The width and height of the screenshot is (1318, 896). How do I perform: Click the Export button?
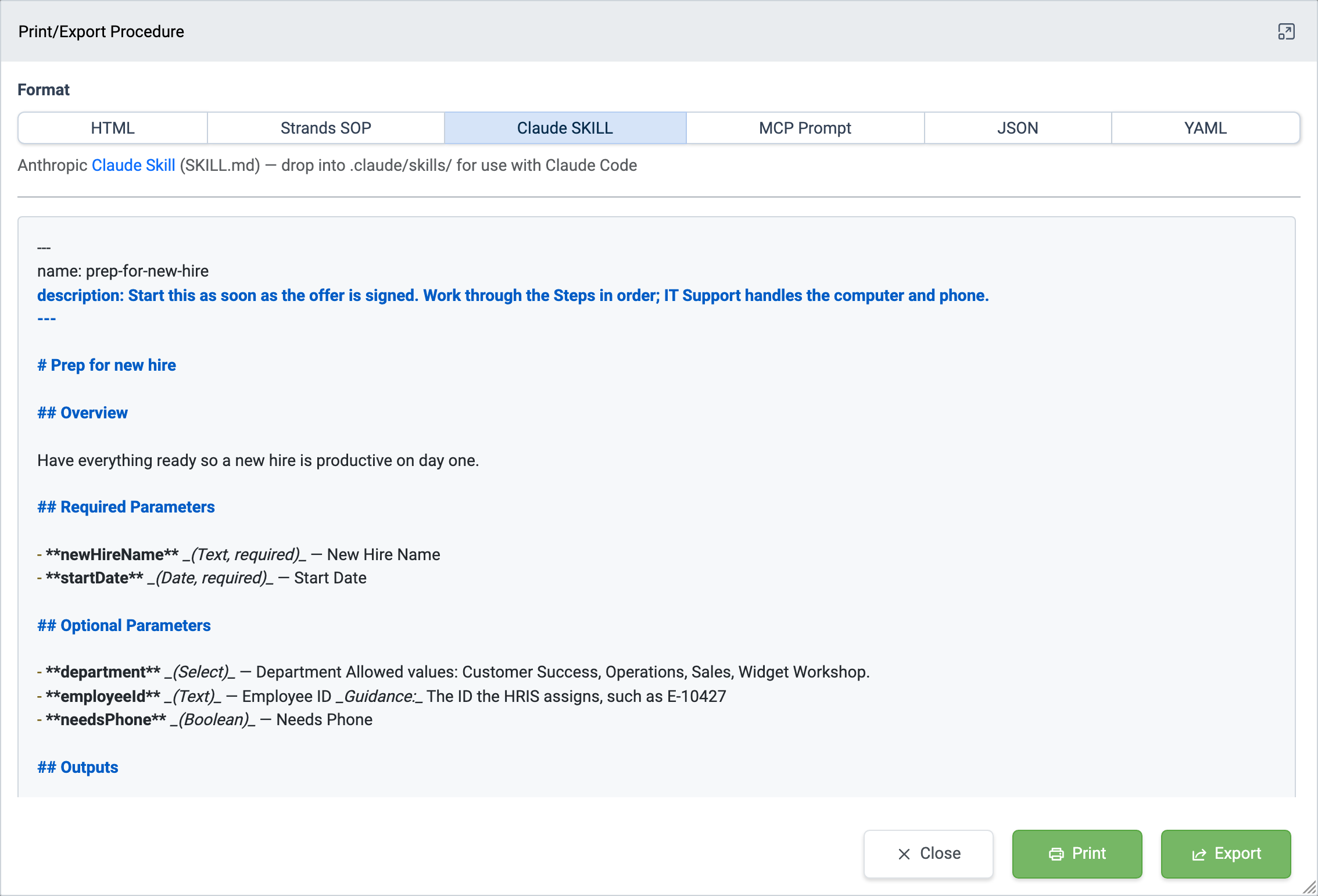tap(1226, 854)
